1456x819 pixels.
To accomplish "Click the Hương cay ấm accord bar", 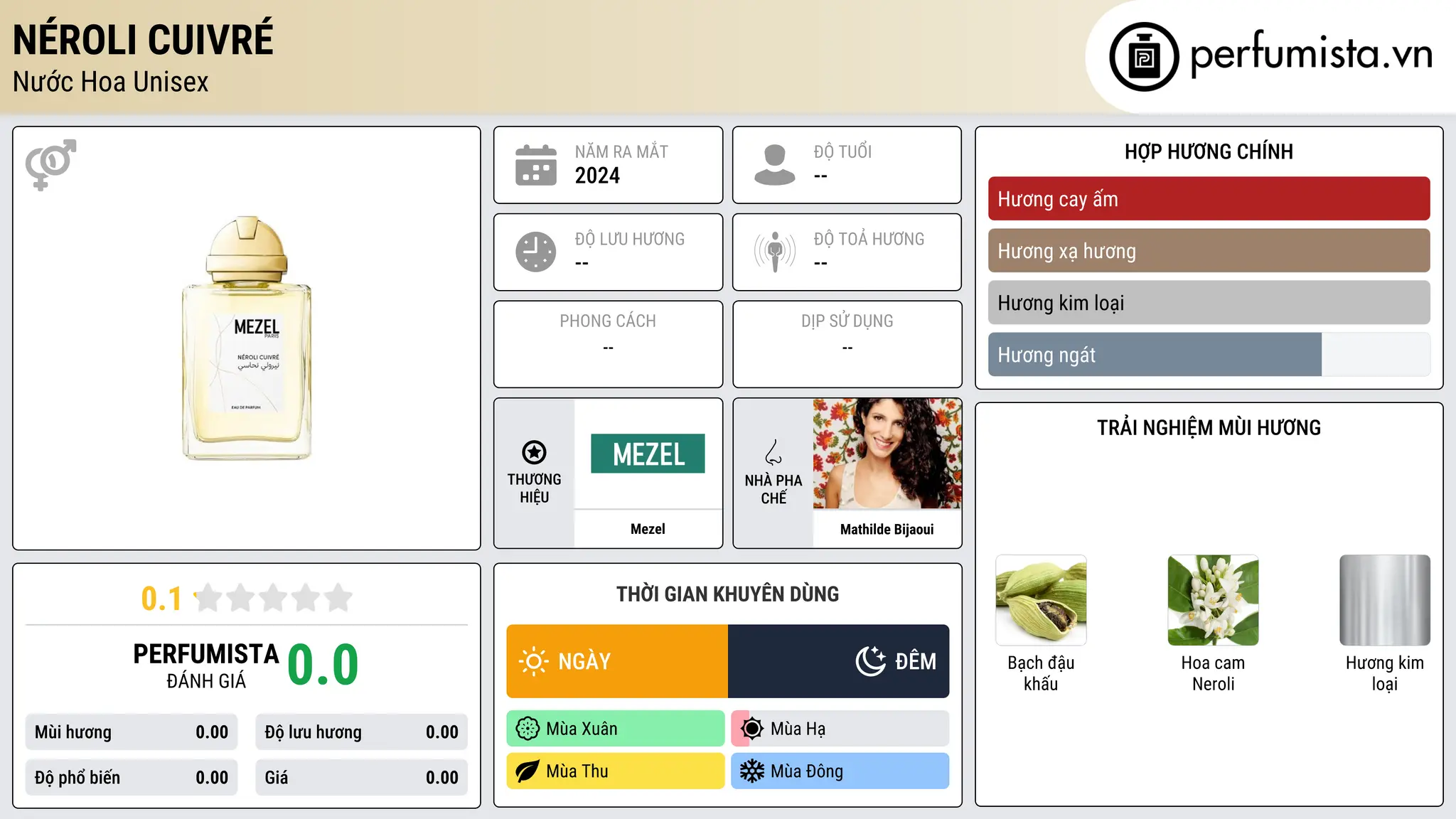I will pyautogui.click(x=1209, y=199).
